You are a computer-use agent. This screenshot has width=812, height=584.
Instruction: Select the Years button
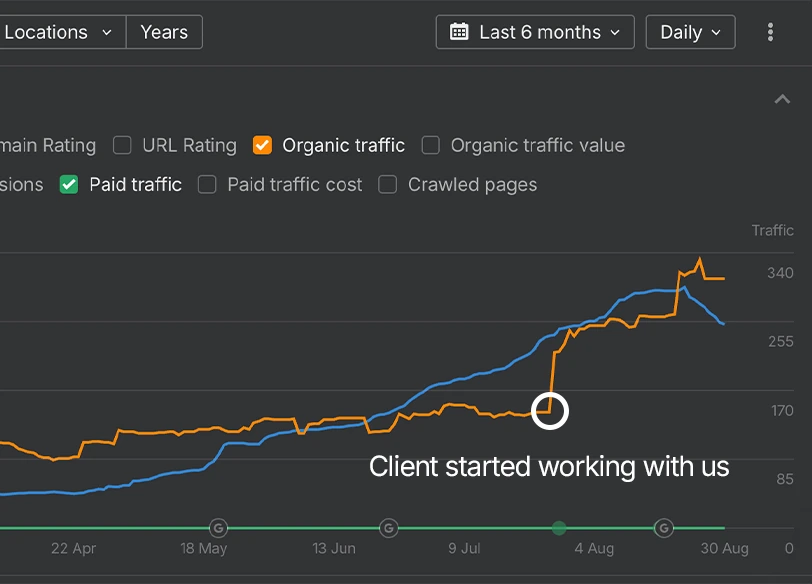coord(164,32)
